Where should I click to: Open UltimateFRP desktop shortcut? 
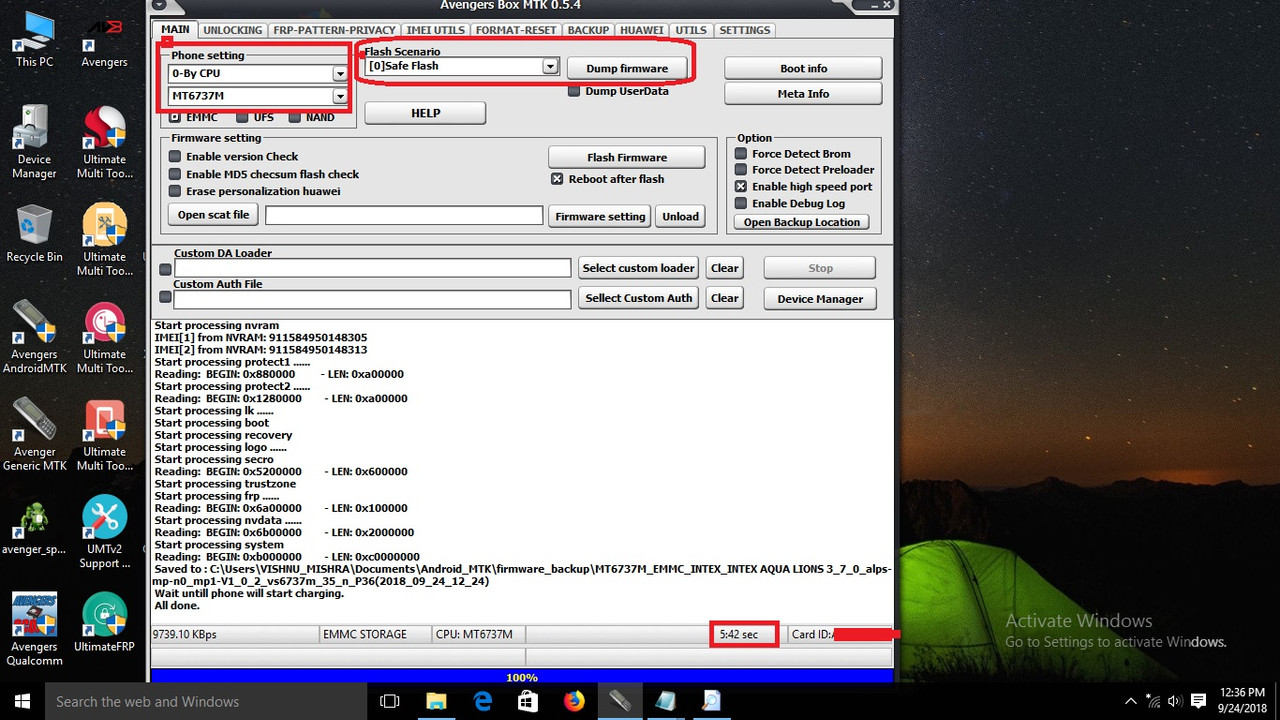pos(105,623)
